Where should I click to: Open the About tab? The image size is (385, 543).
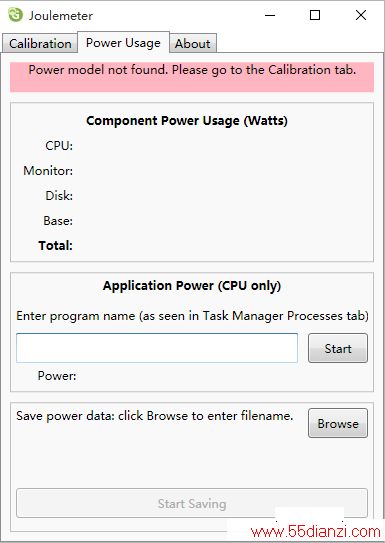193,44
